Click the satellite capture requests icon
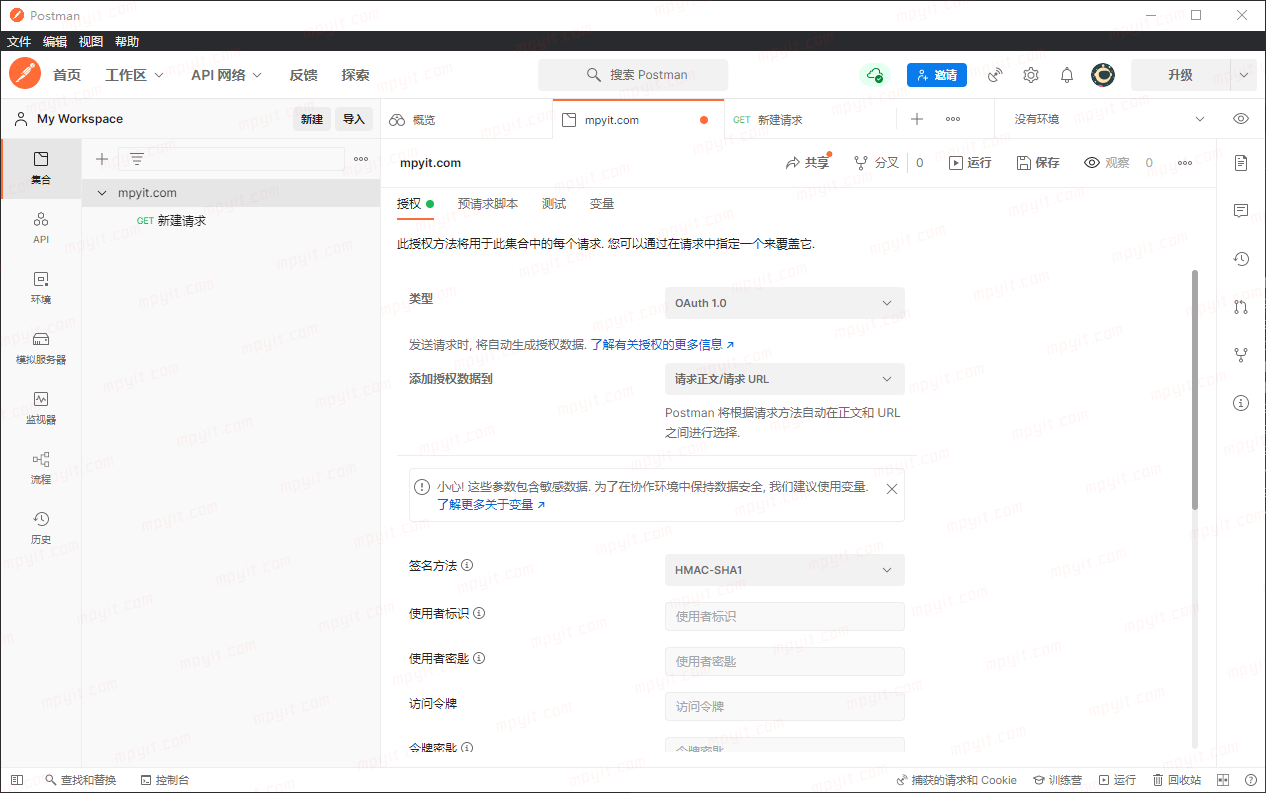This screenshot has height=793, width=1266. [x=995, y=75]
